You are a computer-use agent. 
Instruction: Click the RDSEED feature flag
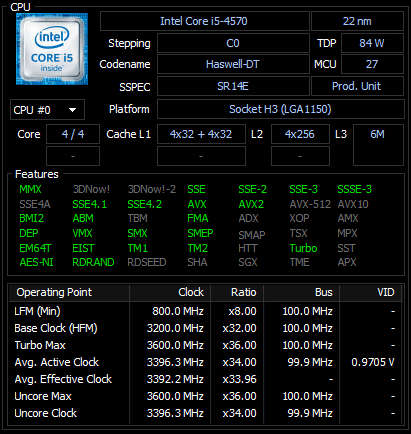click(147, 262)
